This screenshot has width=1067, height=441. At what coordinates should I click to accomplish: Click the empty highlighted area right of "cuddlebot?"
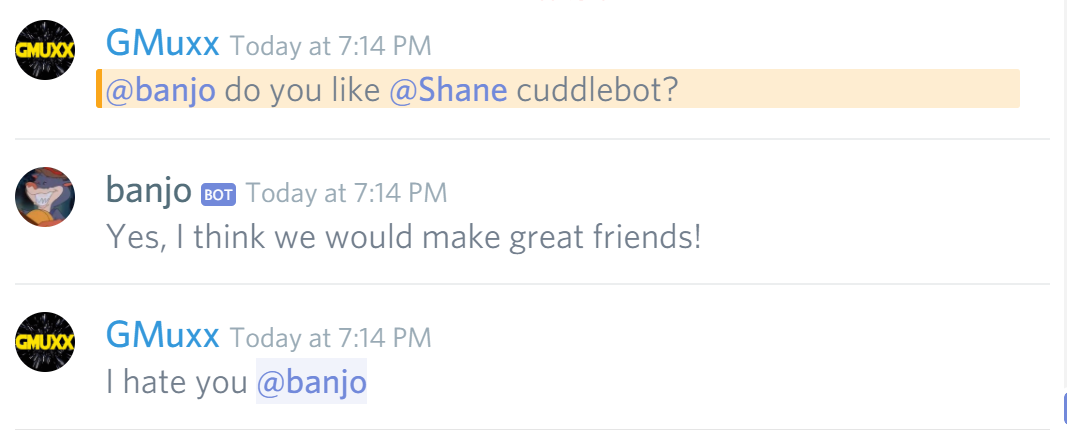850,90
